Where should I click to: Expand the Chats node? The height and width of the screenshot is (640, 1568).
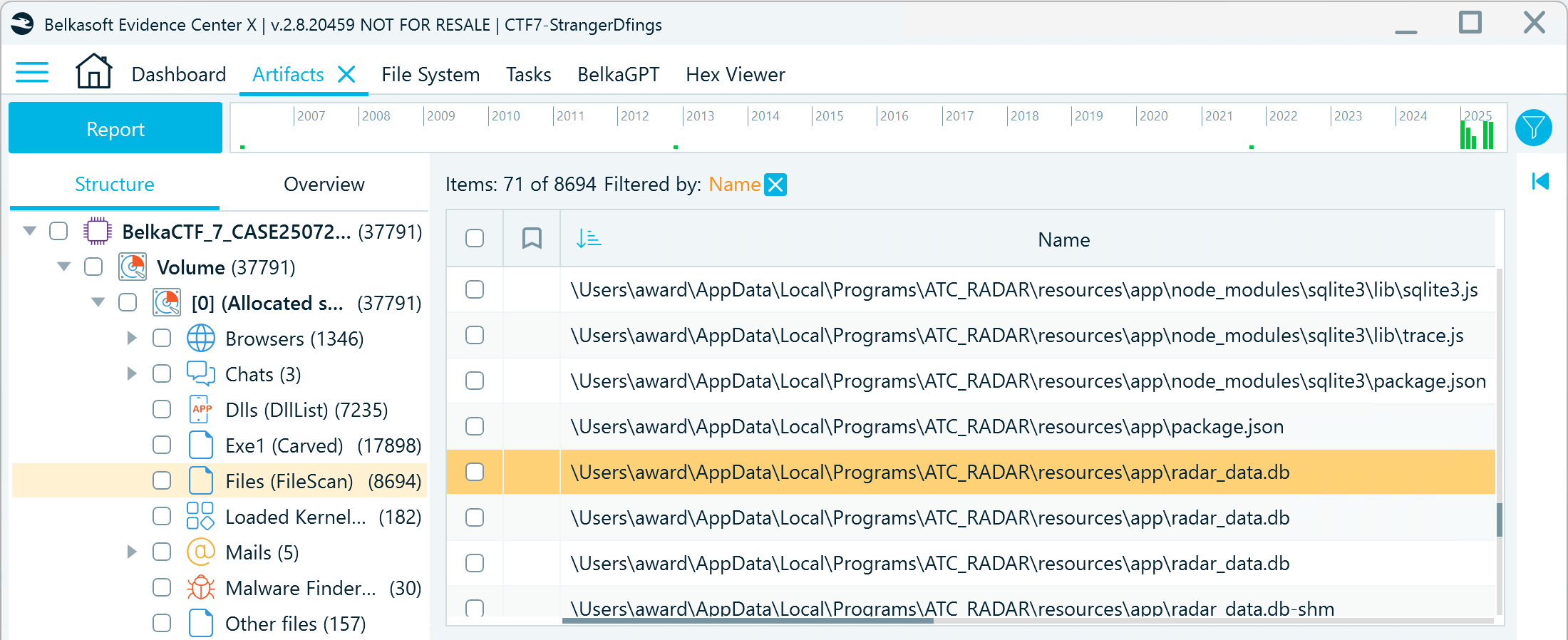click(x=132, y=373)
